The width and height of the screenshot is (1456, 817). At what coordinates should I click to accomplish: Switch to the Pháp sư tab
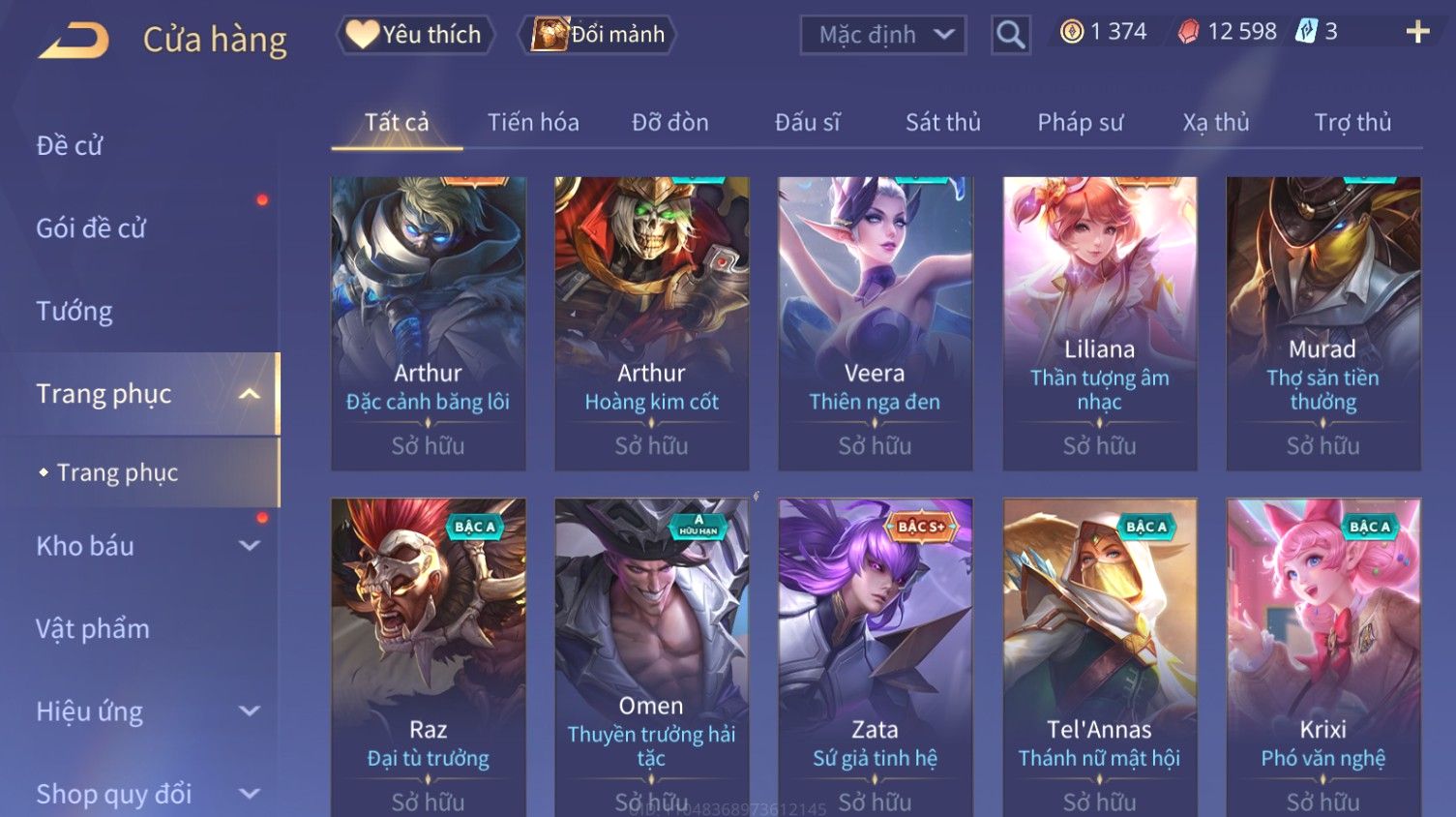tap(1081, 122)
